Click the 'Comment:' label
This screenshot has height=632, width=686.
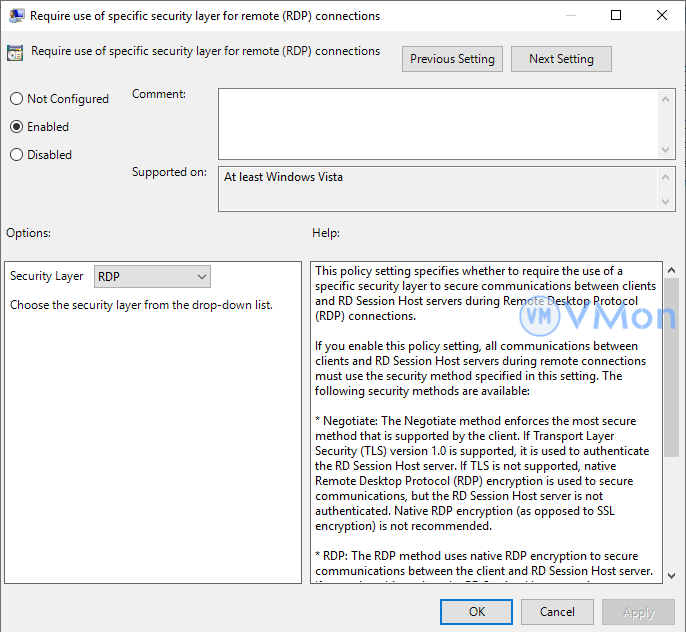pyautogui.click(x=159, y=94)
